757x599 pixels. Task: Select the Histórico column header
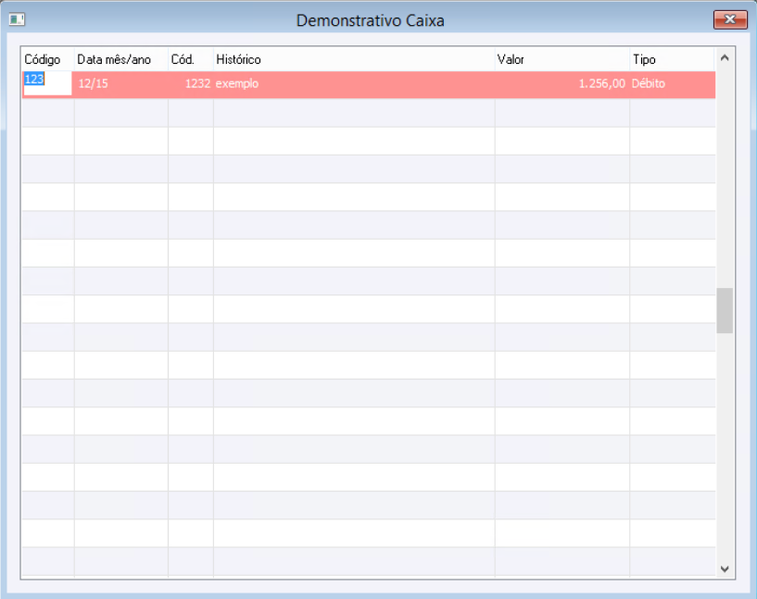pos(354,59)
